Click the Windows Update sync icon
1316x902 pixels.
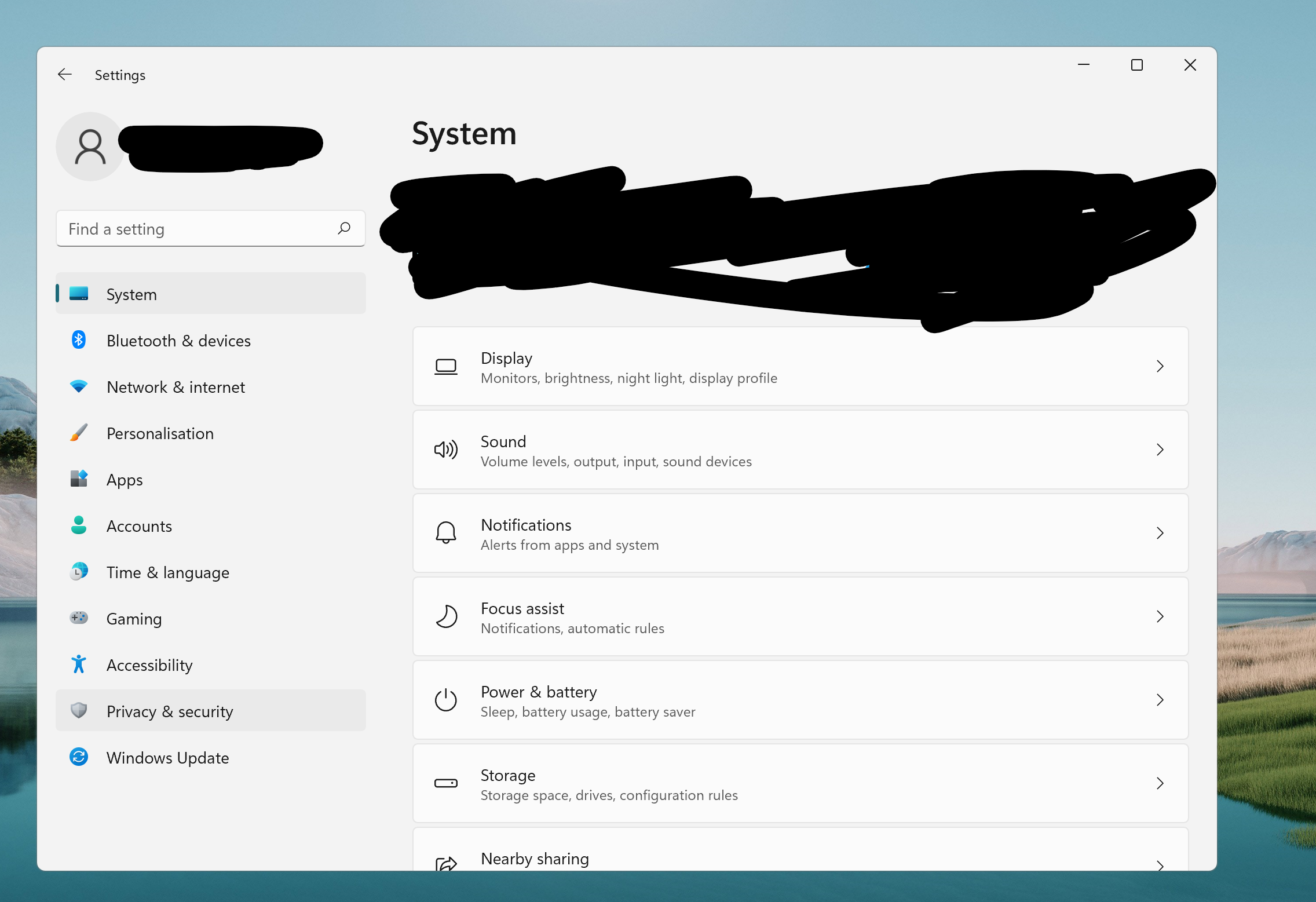(79, 757)
